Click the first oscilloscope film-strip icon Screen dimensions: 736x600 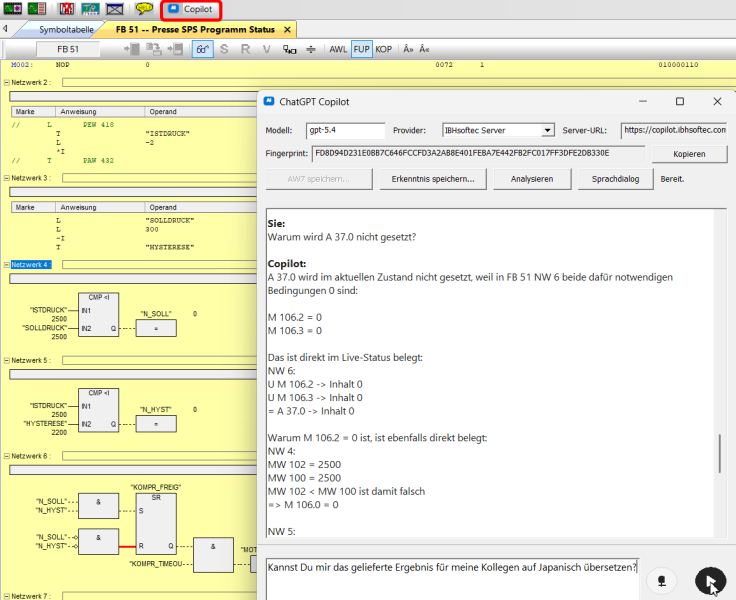pos(13,8)
